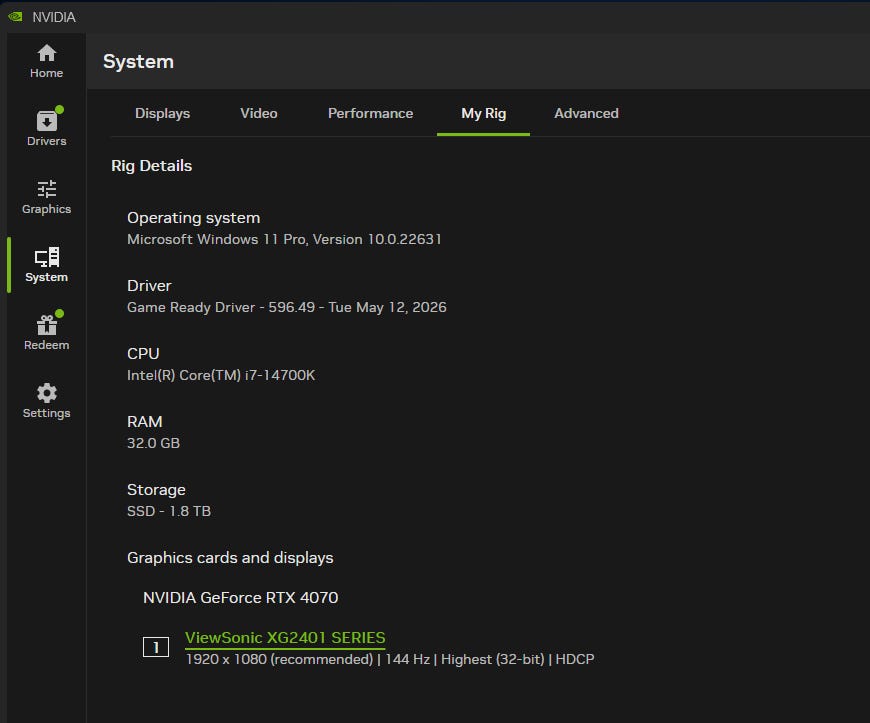Click the CPU label
Screen dimensions: 870x723
click(x=143, y=353)
